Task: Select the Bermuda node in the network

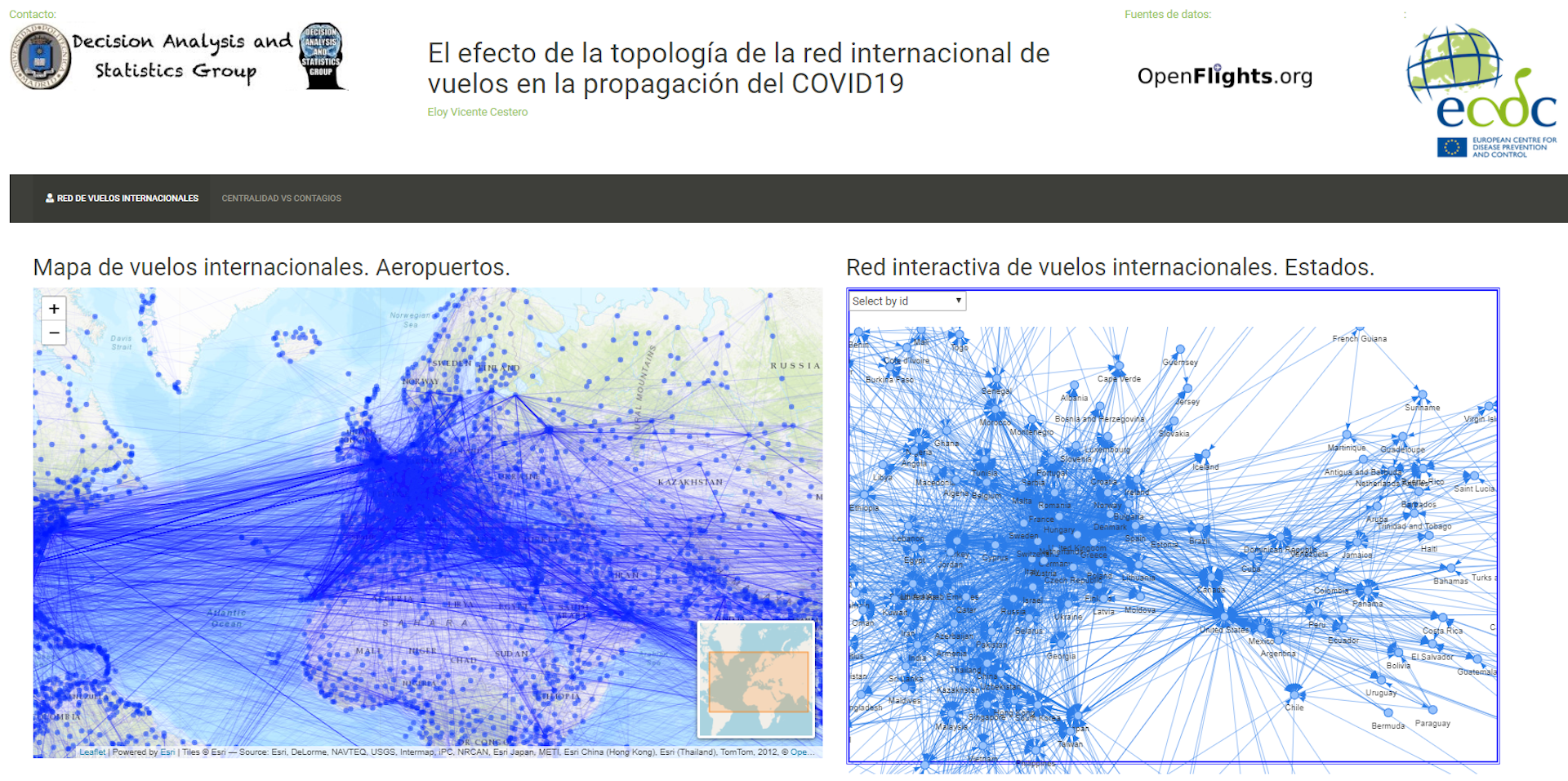Action: [1388, 713]
